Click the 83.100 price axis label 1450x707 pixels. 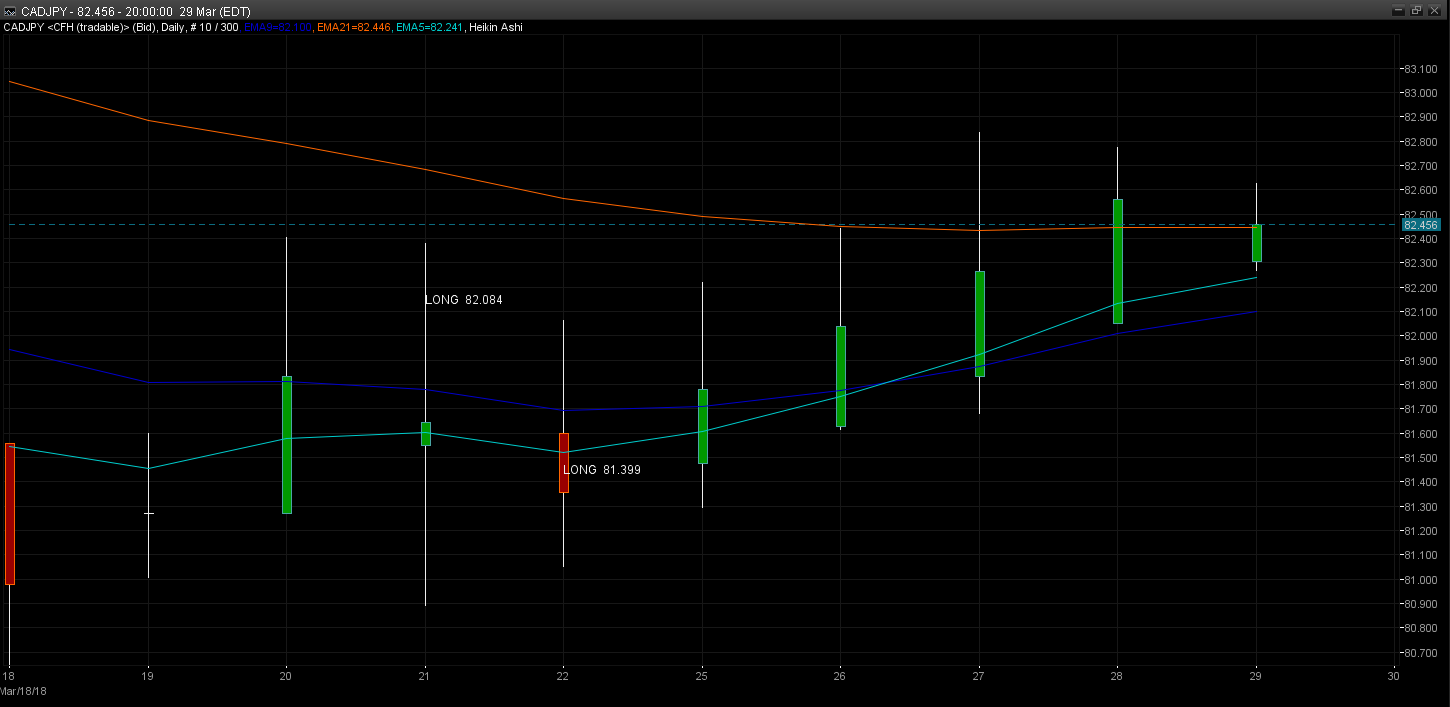click(x=1419, y=69)
